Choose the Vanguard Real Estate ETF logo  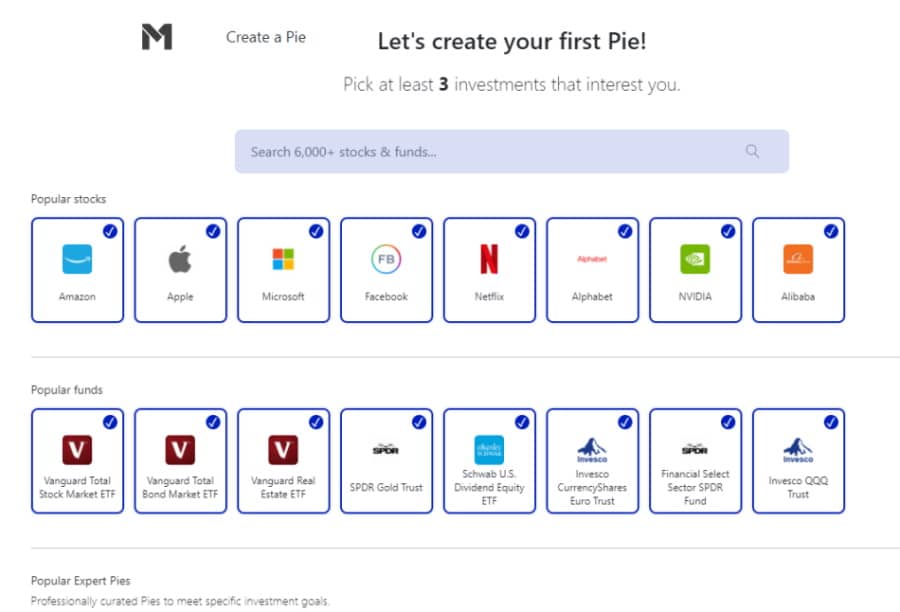pyautogui.click(x=283, y=450)
